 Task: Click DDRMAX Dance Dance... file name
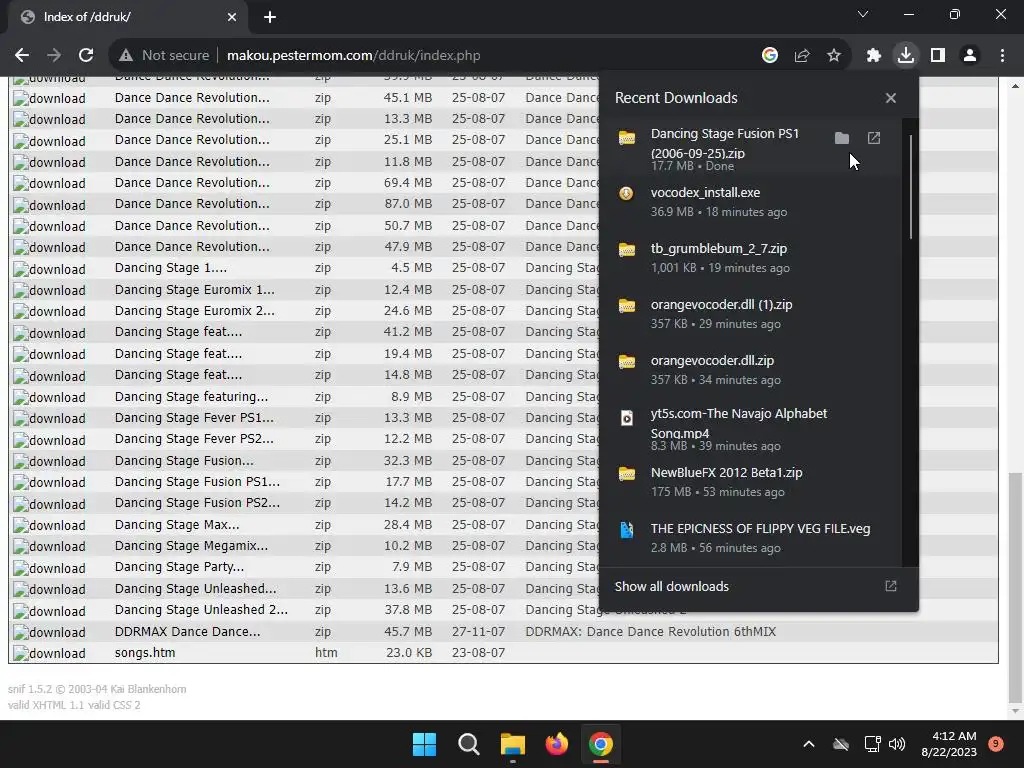pos(187,632)
